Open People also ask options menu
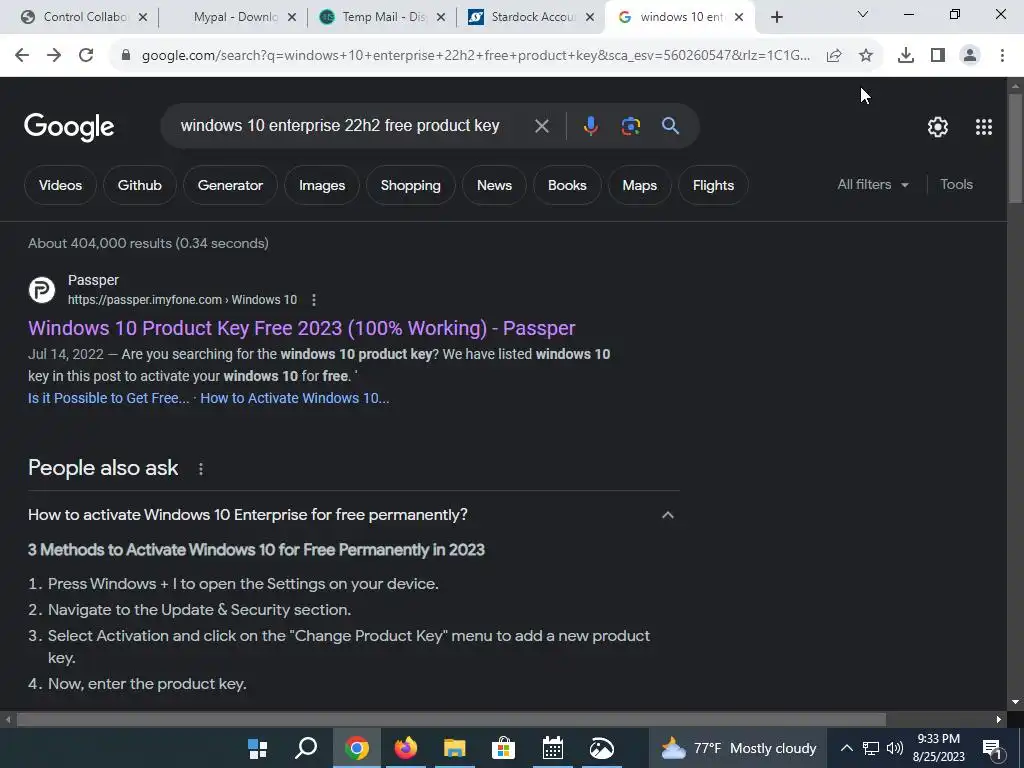 (x=200, y=469)
